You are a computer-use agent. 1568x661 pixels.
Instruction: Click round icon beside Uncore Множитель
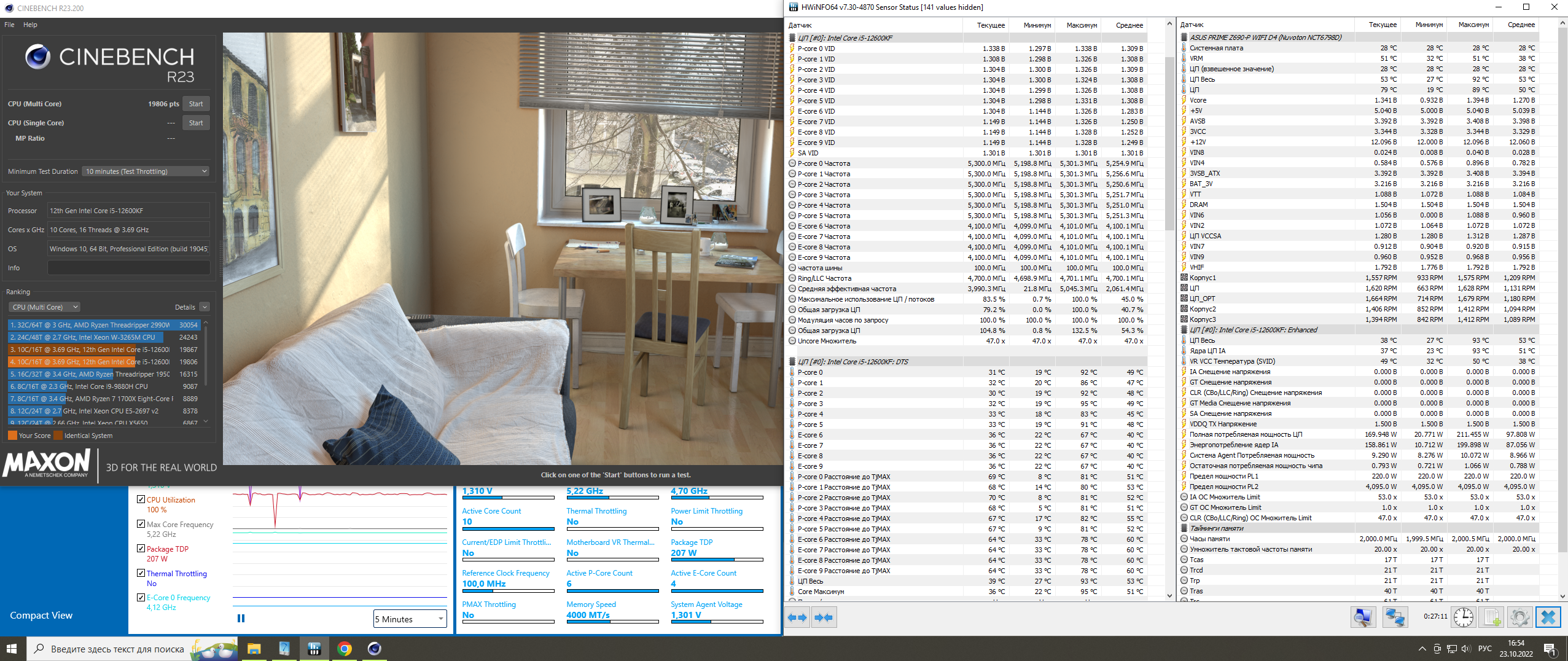pyautogui.click(x=792, y=341)
